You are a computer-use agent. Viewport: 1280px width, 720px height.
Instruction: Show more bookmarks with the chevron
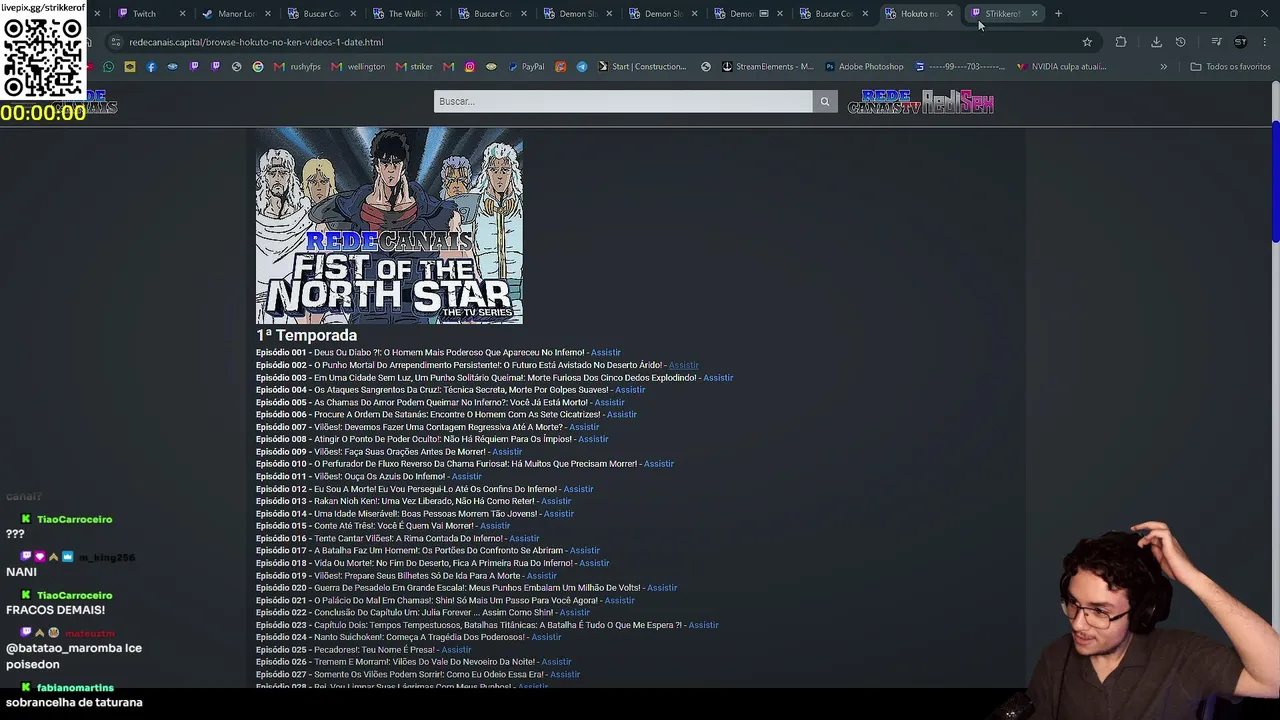click(x=1163, y=67)
